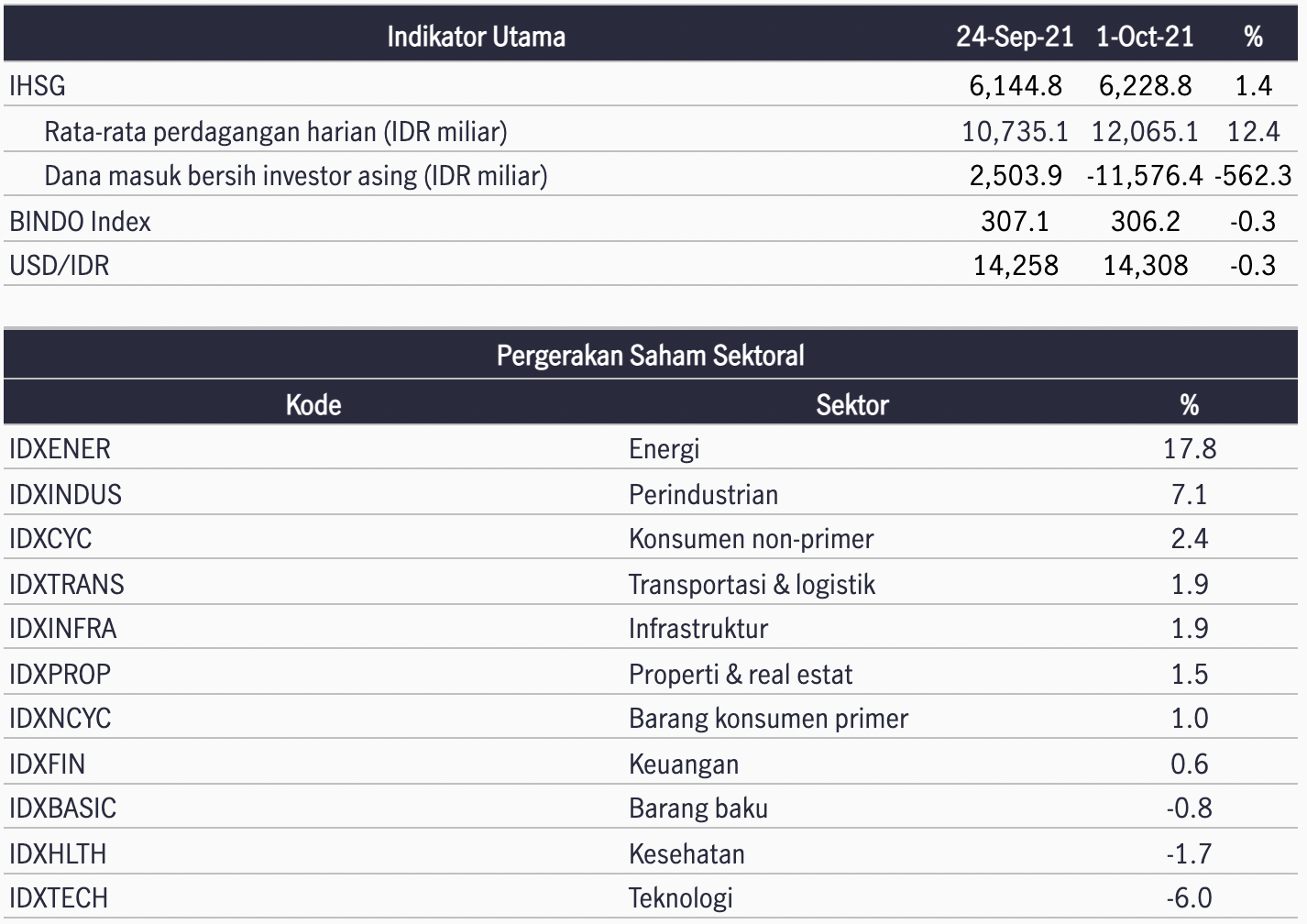Select IHSG value 6,228.8
The width and height of the screenshot is (1307, 924).
pyautogui.click(x=1146, y=86)
